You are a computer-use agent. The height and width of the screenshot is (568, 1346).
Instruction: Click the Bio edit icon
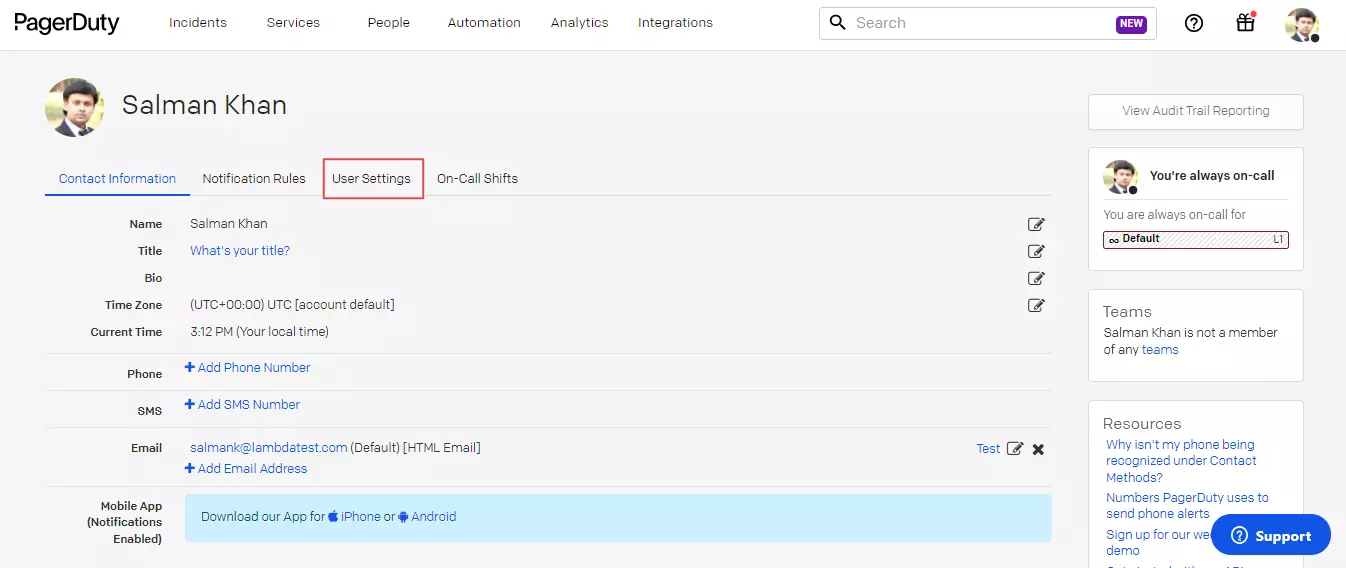click(1036, 278)
